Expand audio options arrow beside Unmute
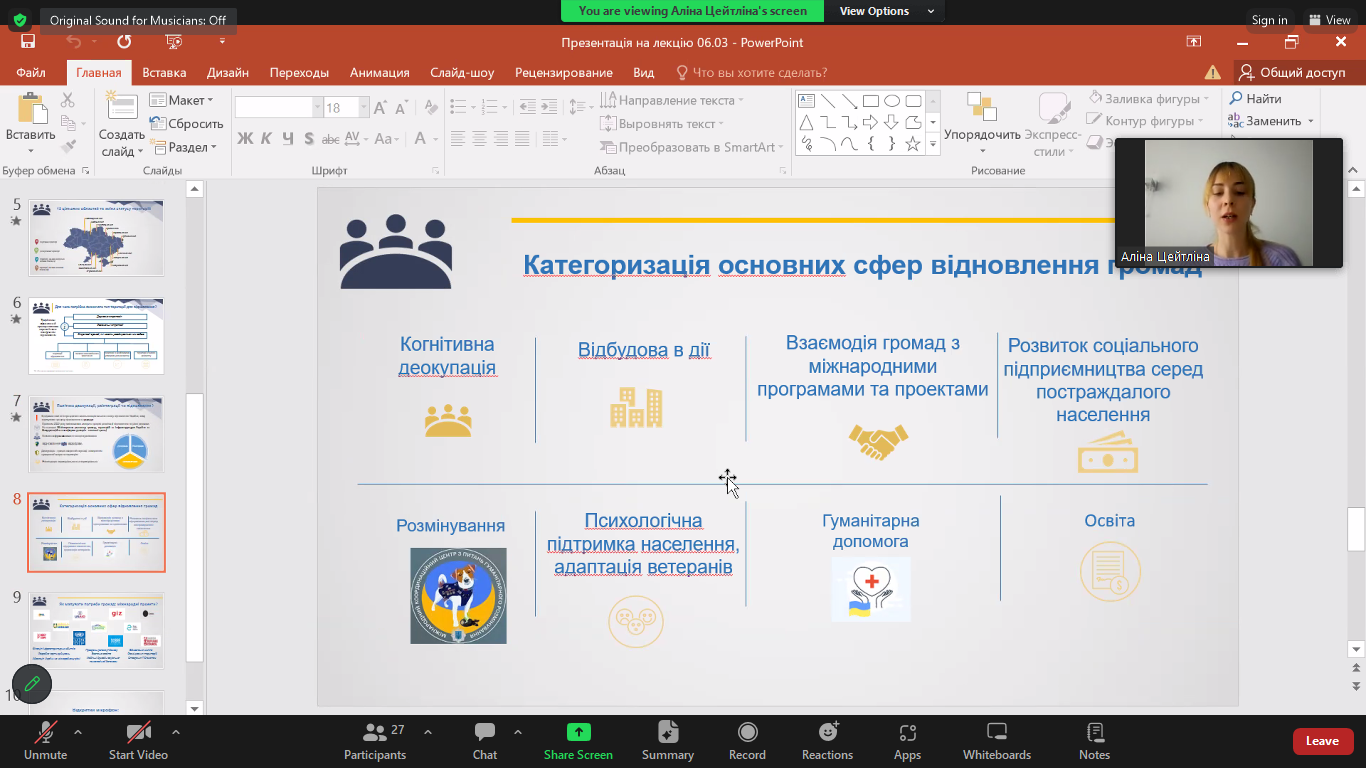The height and width of the screenshot is (768, 1366). coord(78,732)
